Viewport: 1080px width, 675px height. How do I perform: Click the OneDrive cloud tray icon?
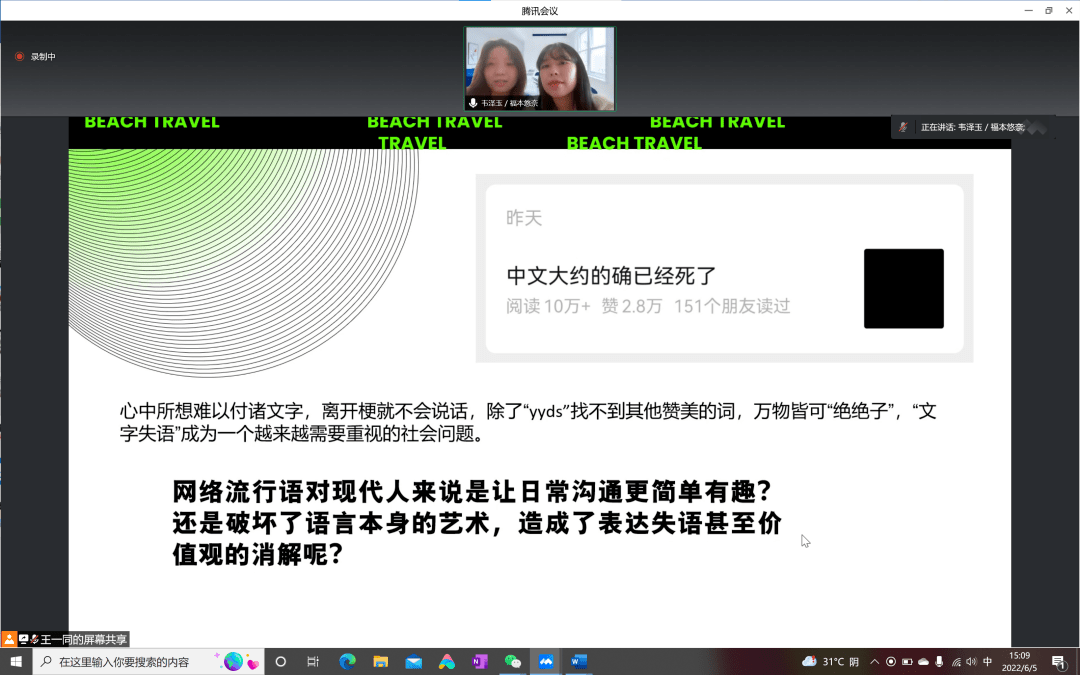click(x=924, y=662)
